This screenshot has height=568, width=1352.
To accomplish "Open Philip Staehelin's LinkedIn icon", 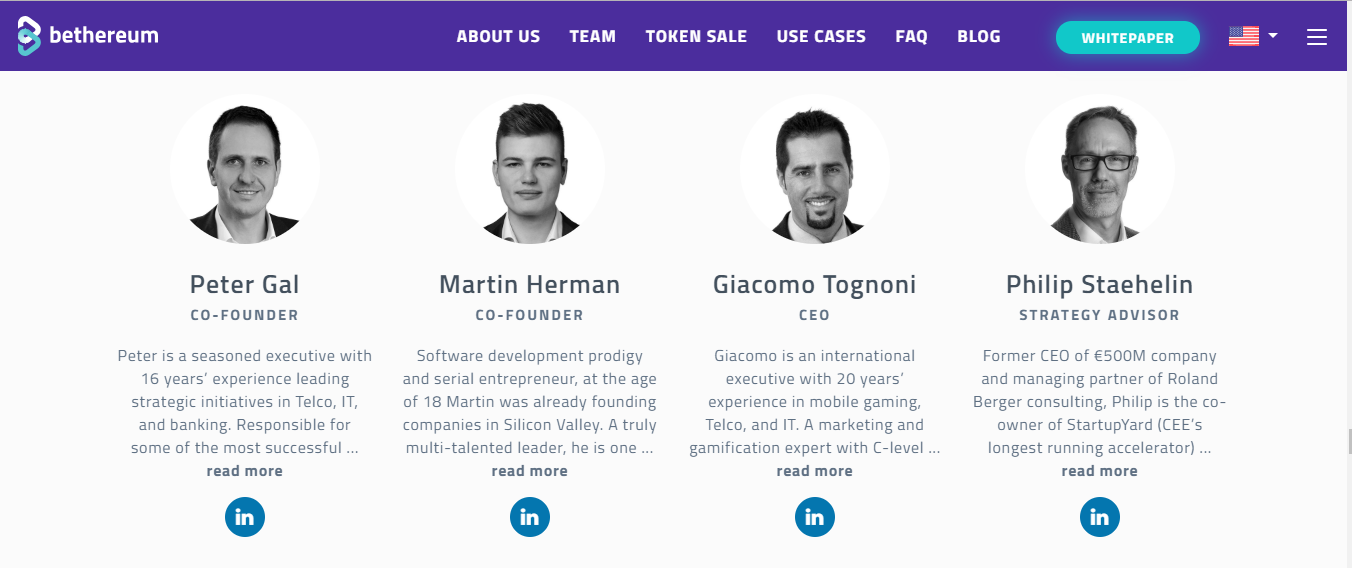I will click(1100, 517).
